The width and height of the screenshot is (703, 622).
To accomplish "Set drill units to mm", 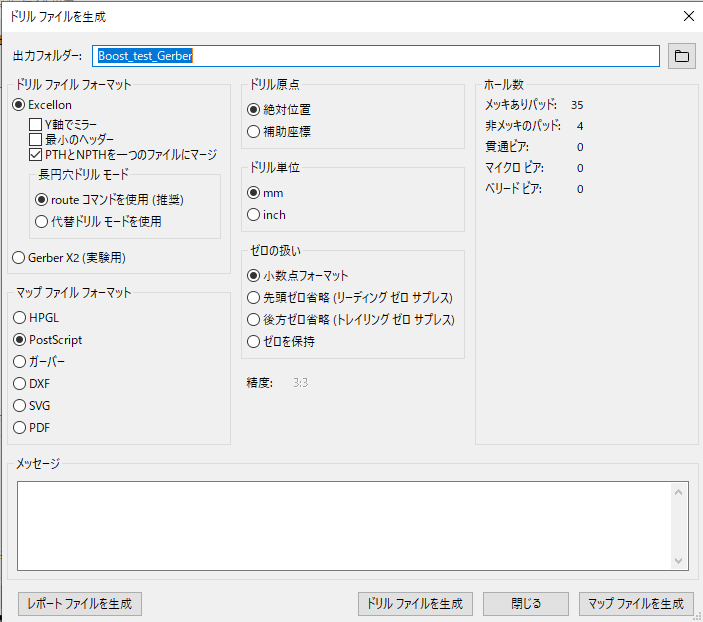I will 265,193.
